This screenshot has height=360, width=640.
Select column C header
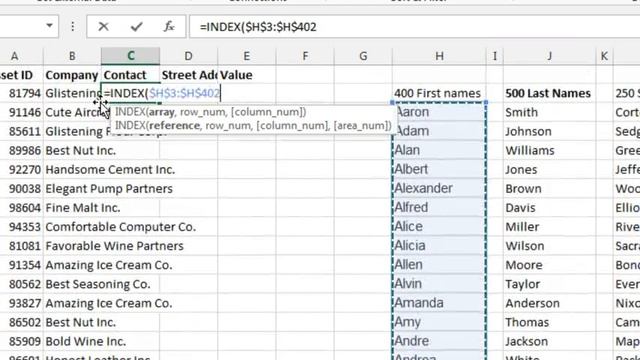131,56
